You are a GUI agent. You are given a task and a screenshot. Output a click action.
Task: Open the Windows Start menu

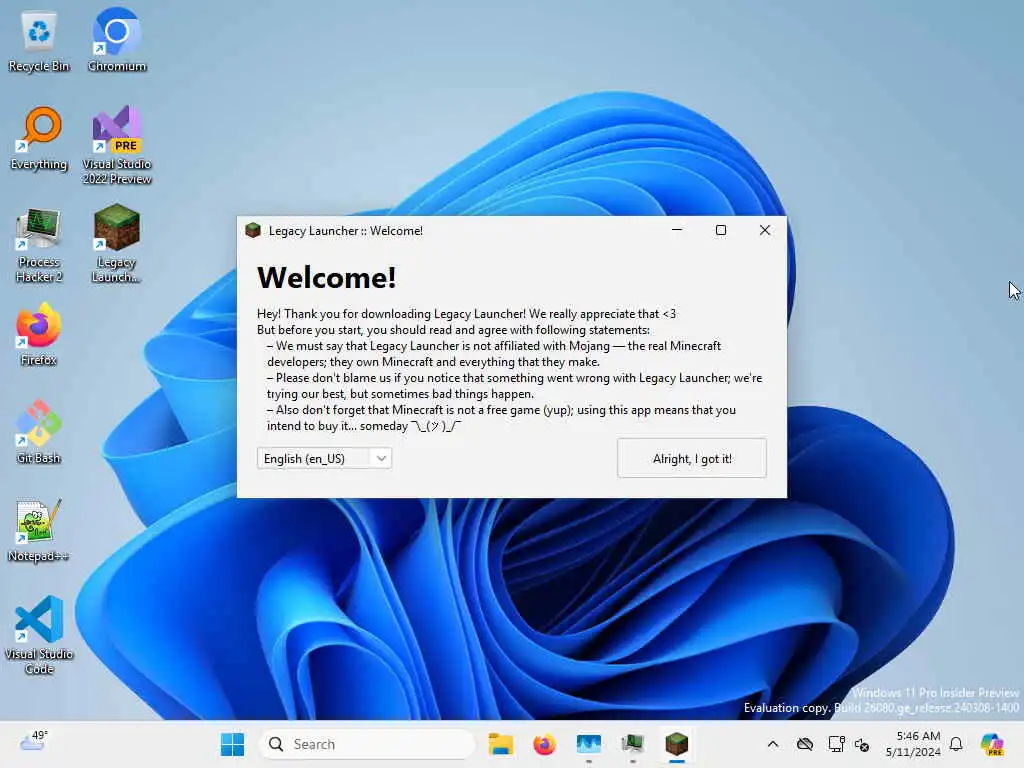click(x=232, y=744)
